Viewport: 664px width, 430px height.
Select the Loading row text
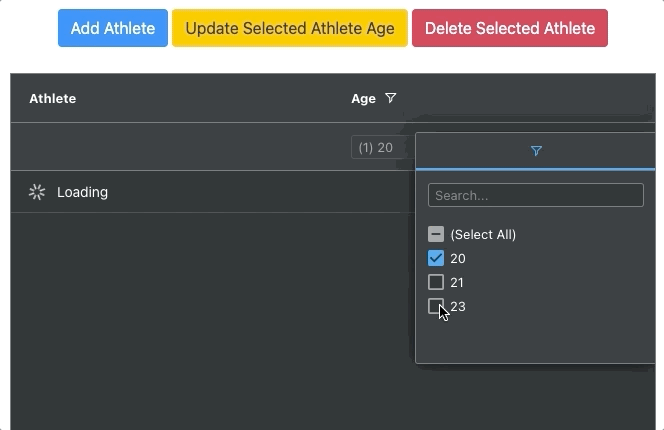(82, 192)
